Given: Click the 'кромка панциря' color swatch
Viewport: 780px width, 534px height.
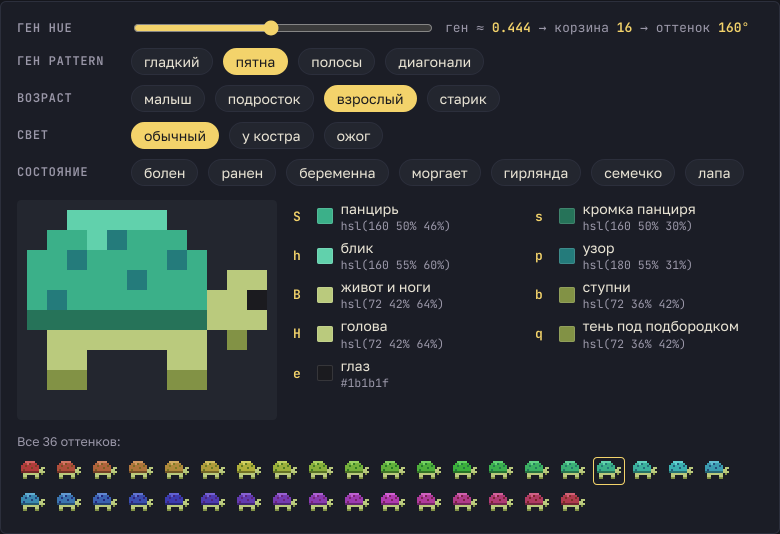Looking at the screenshot, I should coord(567,216).
